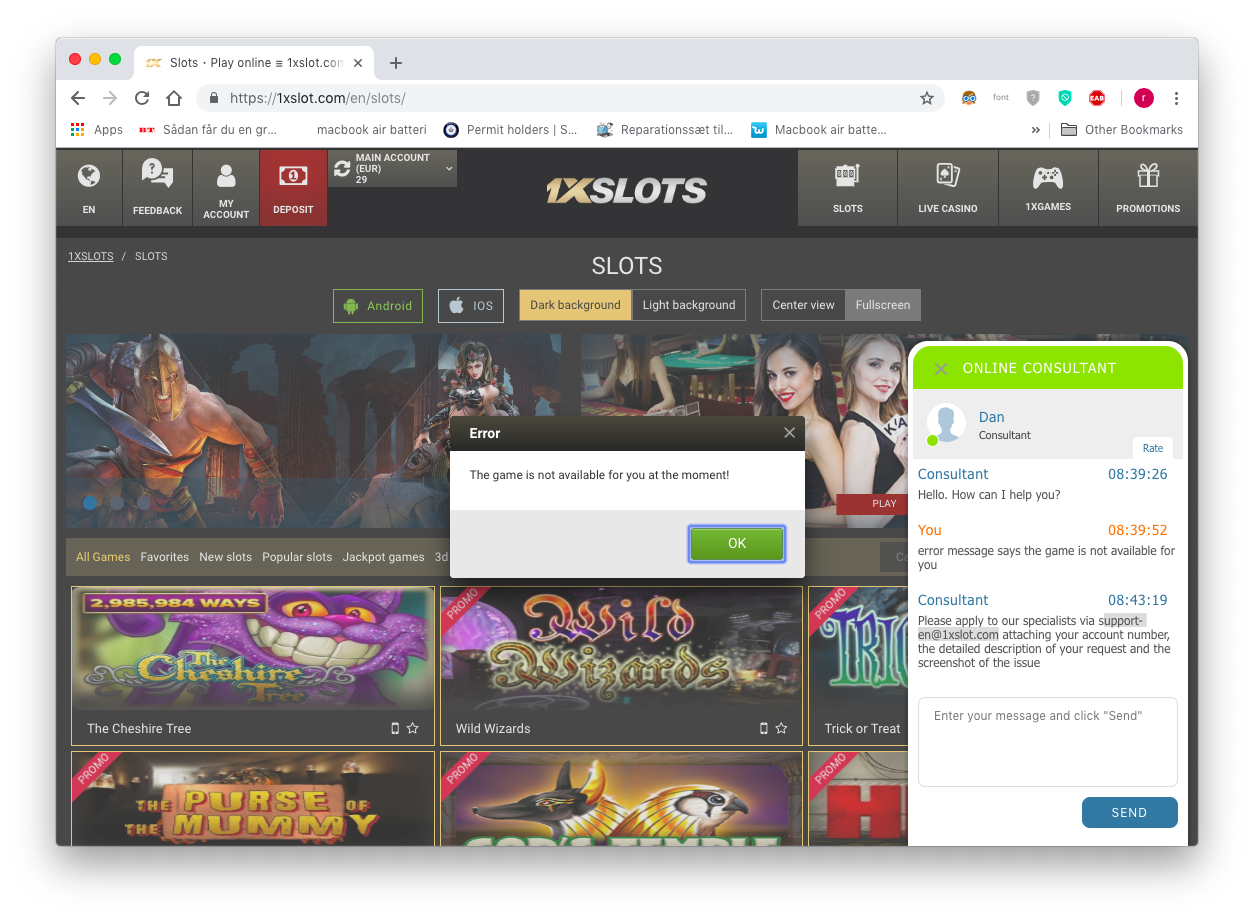Show hidden bookmarks chevron
Viewport: 1254px width, 920px height.
[1036, 129]
